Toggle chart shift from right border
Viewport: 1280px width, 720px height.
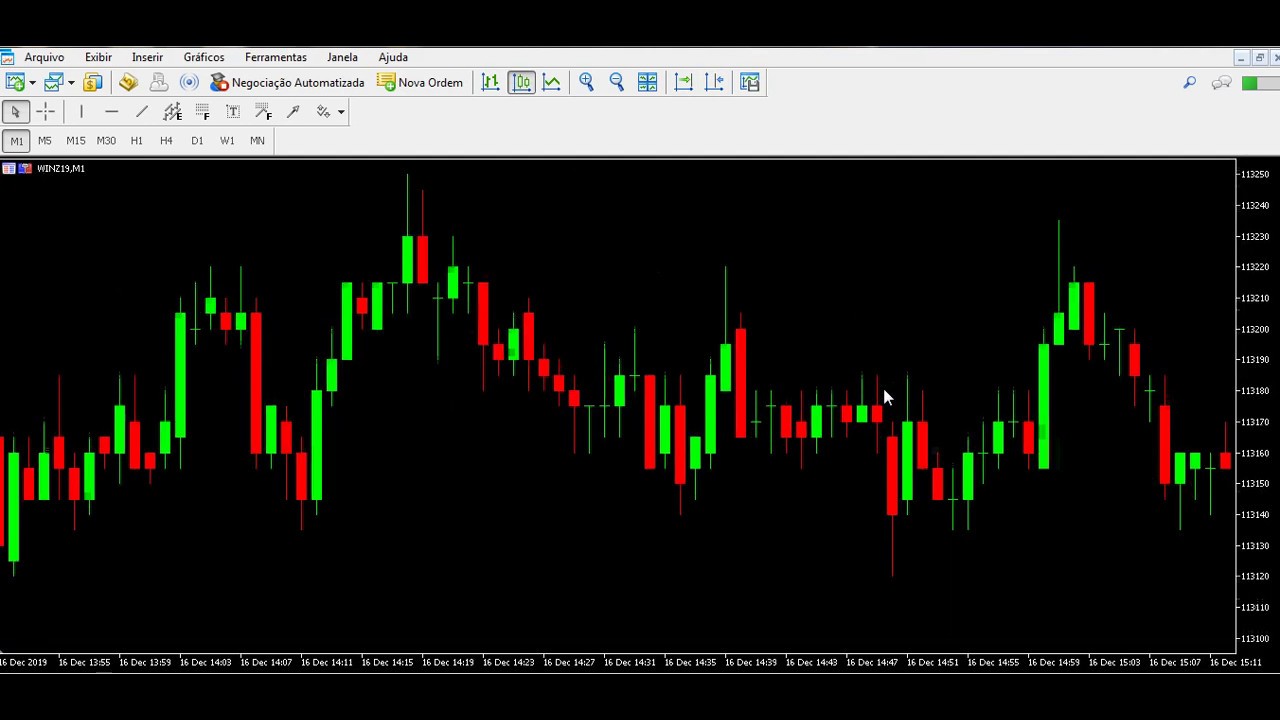pyautogui.click(x=714, y=82)
